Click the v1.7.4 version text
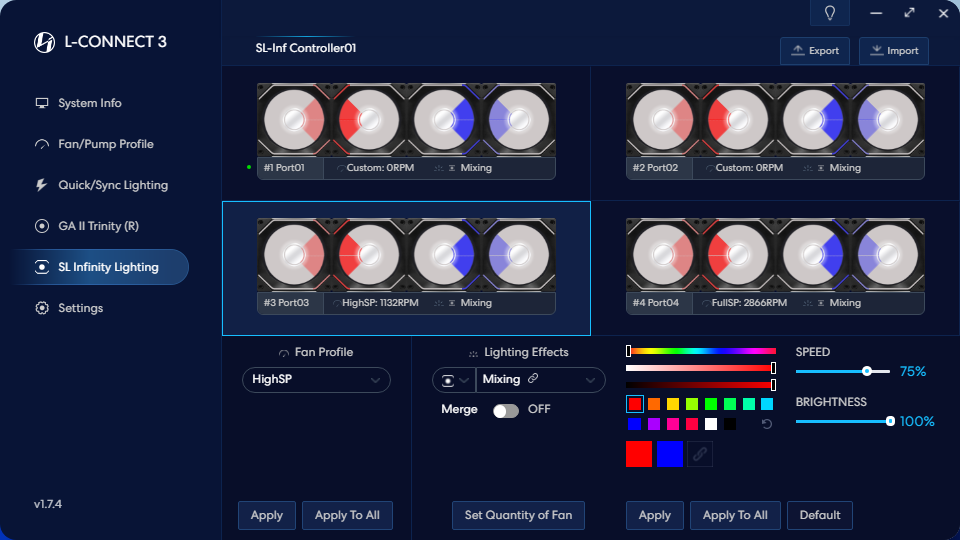This screenshot has width=960, height=540. (x=48, y=504)
